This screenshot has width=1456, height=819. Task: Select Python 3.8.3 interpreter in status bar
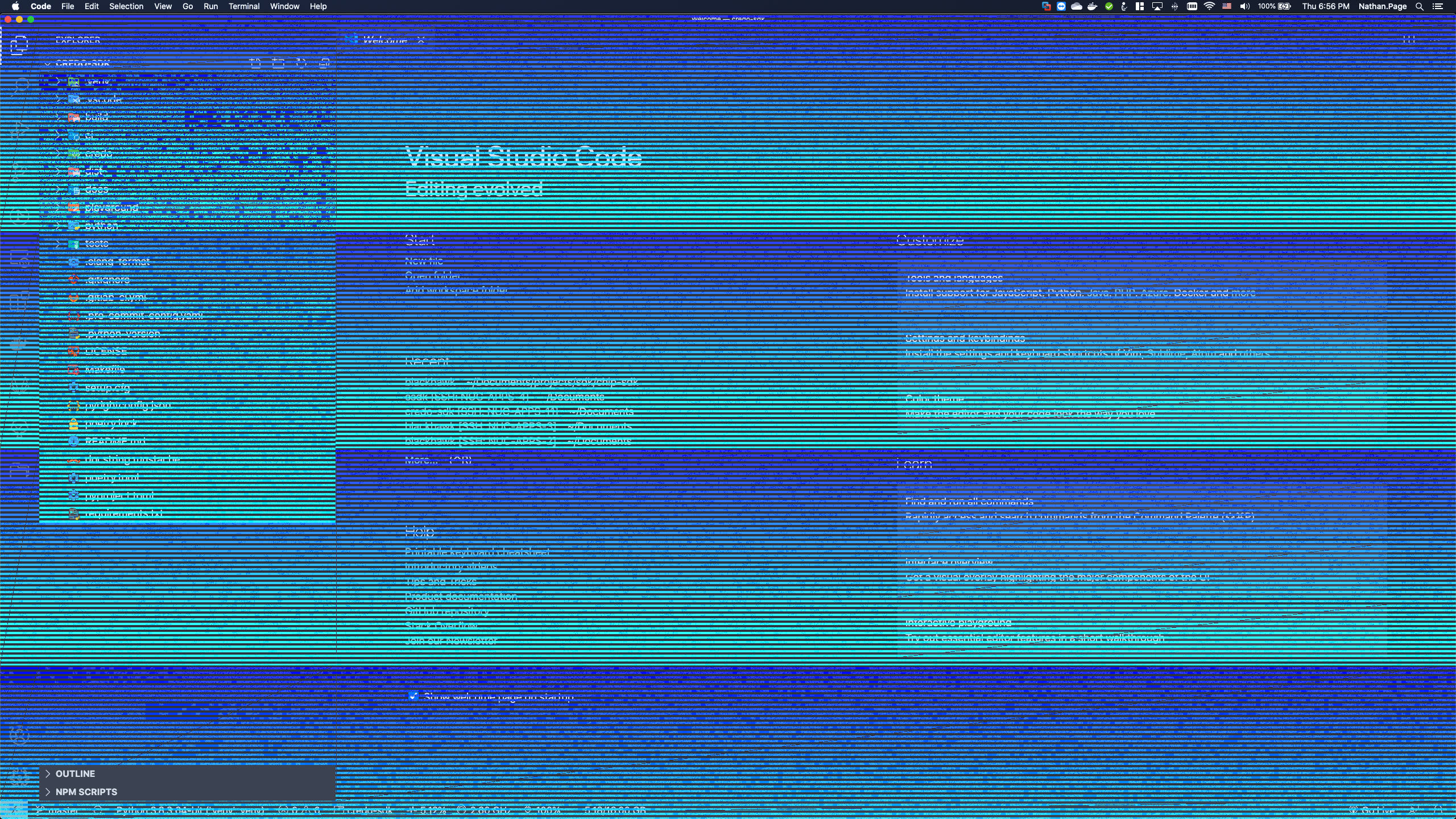tap(189, 810)
